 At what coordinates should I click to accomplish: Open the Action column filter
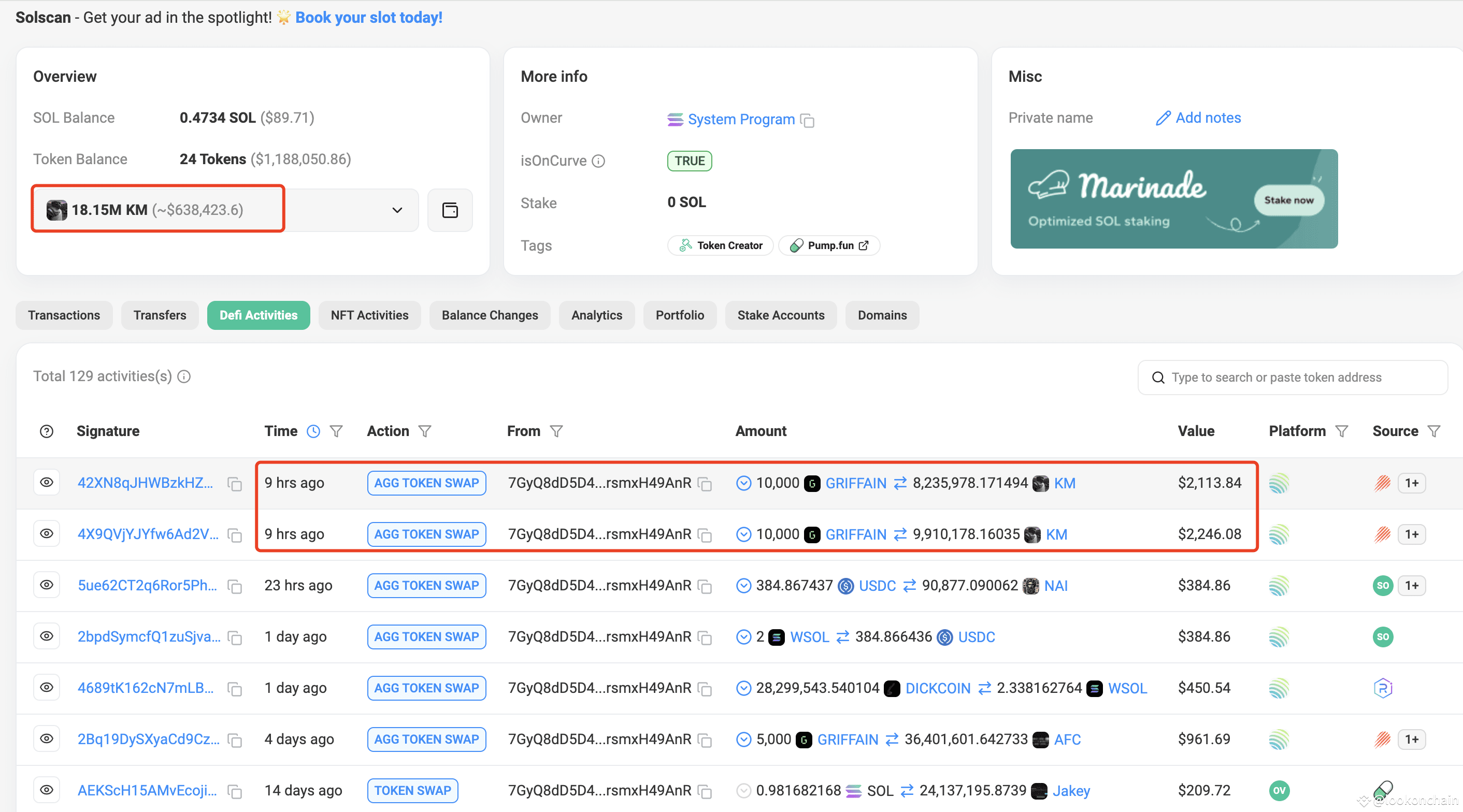pyautogui.click(x=425, y=431)
